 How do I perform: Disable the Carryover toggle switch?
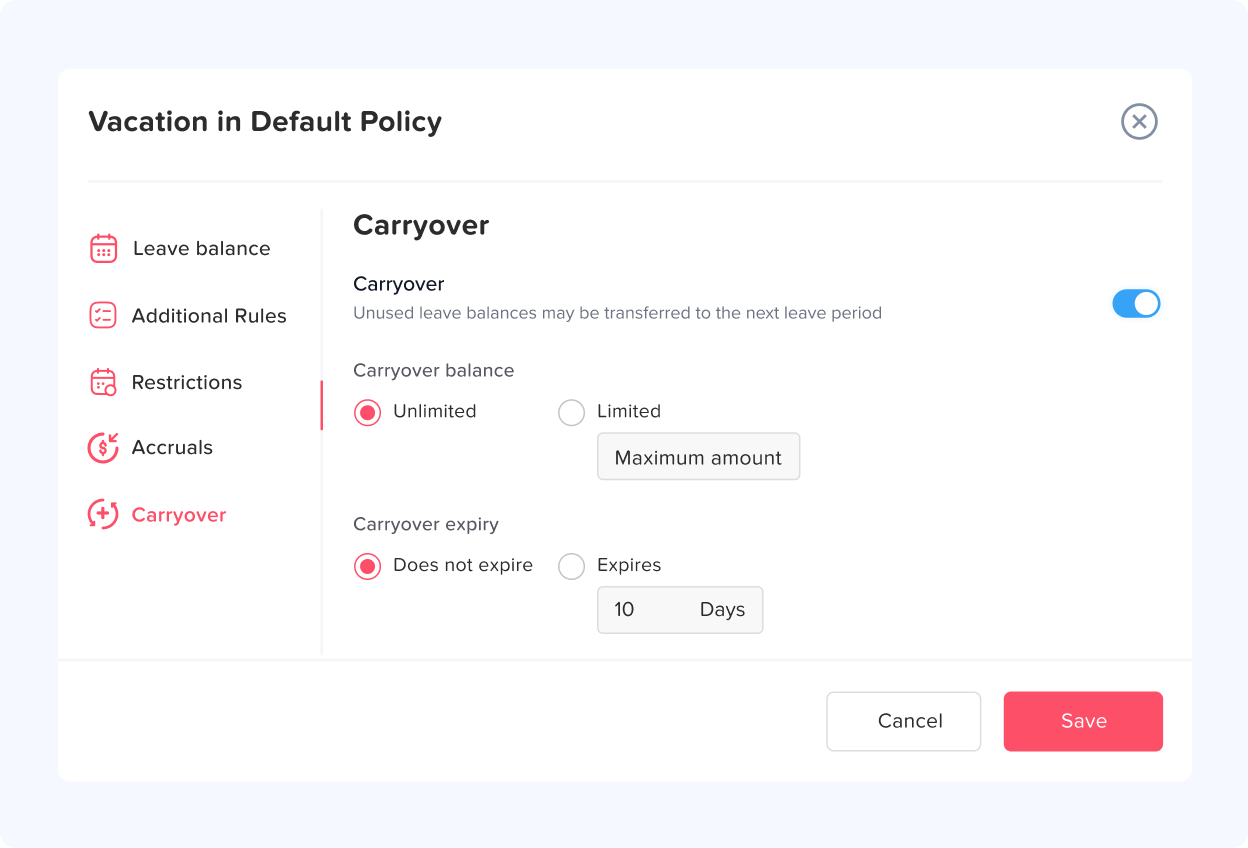click(x=1136, y=304)
